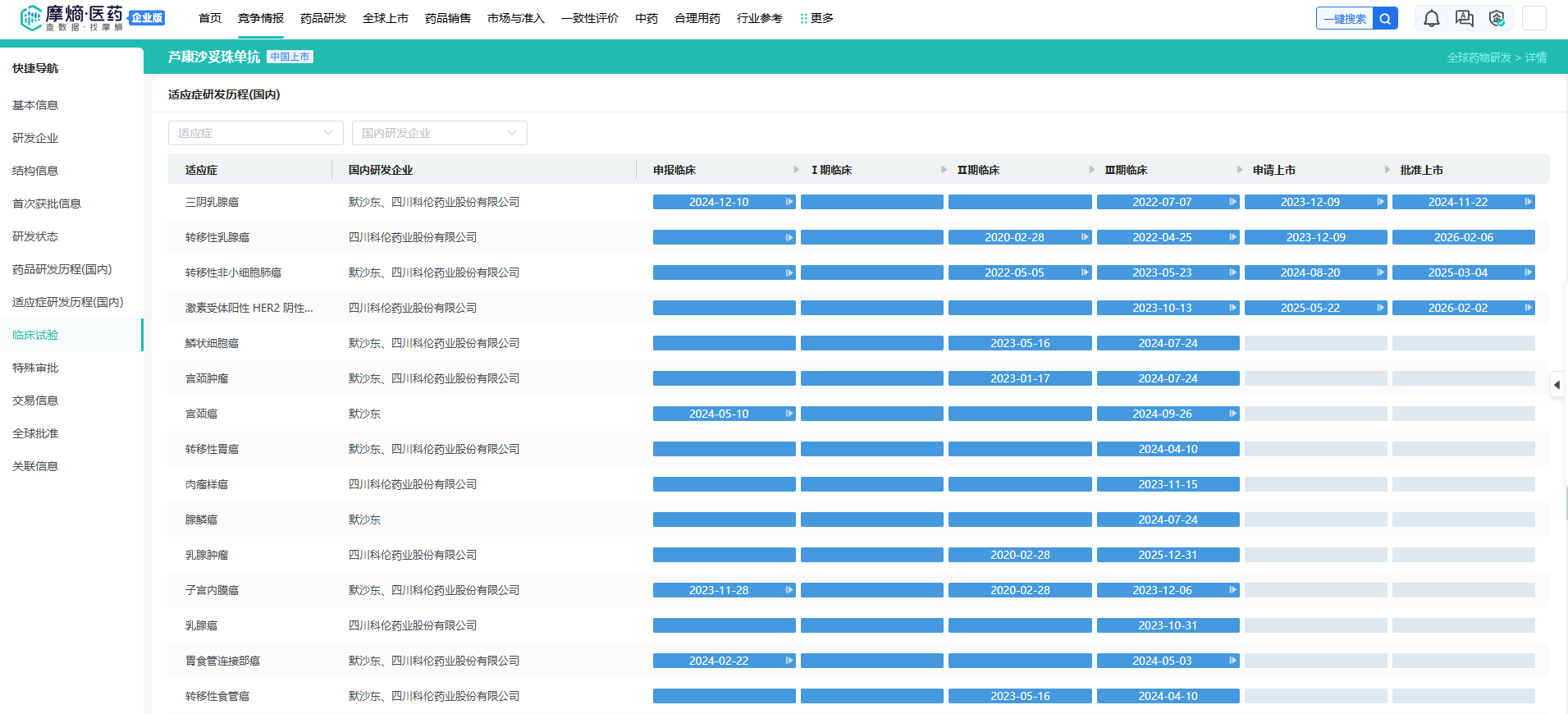Open the 国内研发企业 filter dropdown
Image resolution: width=1568 pixels, height=714 pixels.
pyautogui.click(x=439, y=133)
